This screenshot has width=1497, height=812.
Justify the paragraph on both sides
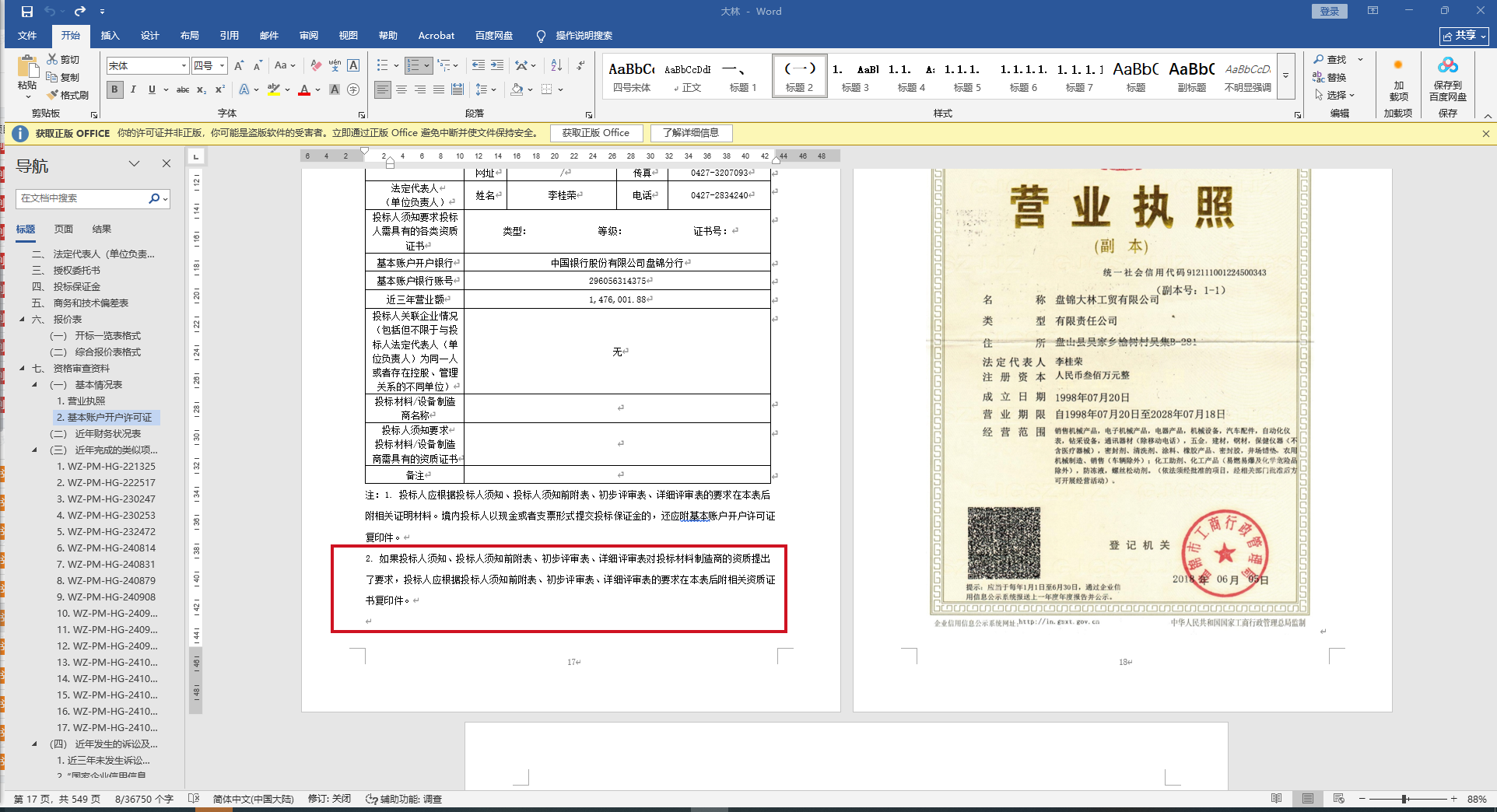439,89
